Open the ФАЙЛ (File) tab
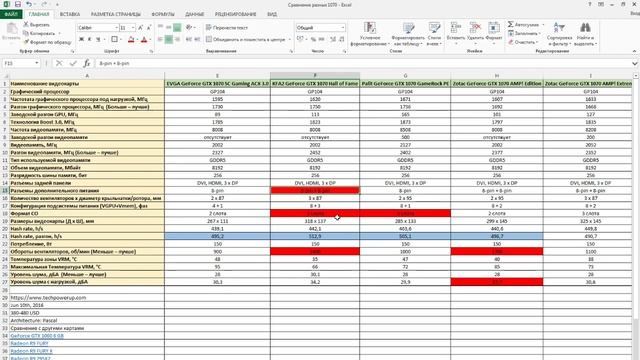Viewport: 640px width, 360px height. (11, 14)
